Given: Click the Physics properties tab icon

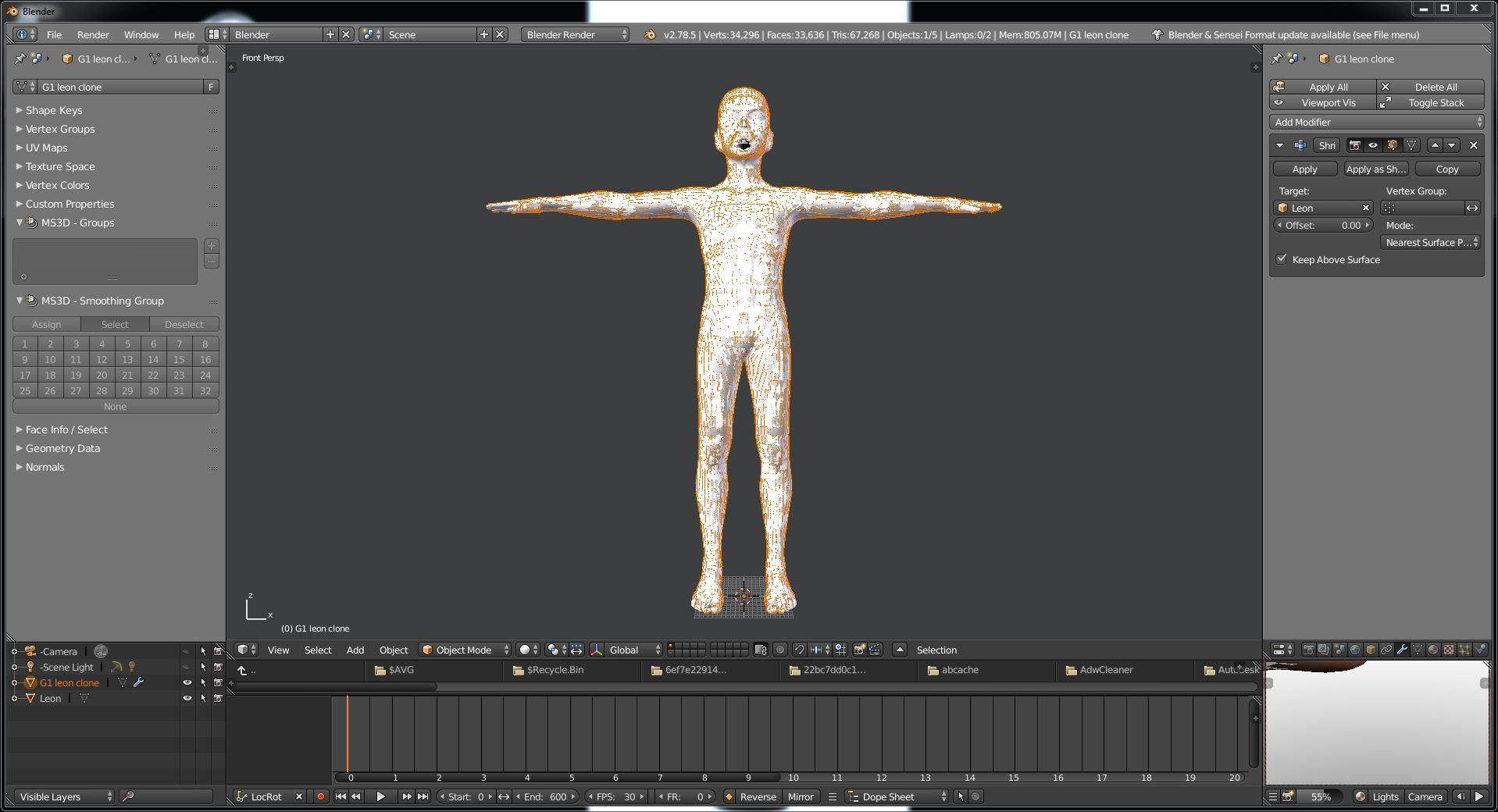Looking at the screenshot, I should [x=1480, y=650].
